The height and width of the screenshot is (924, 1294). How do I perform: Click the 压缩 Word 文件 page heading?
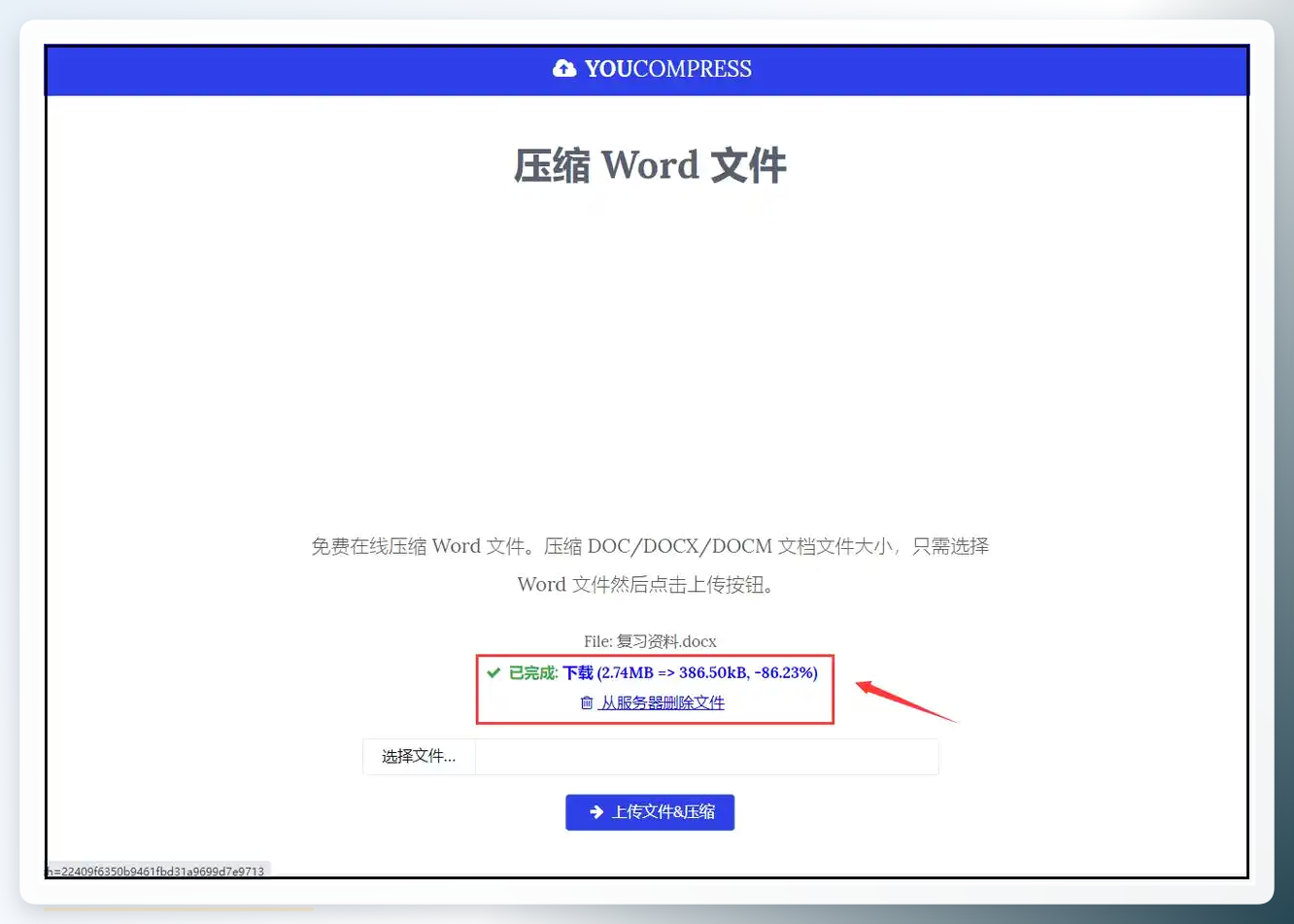[650, 166]
